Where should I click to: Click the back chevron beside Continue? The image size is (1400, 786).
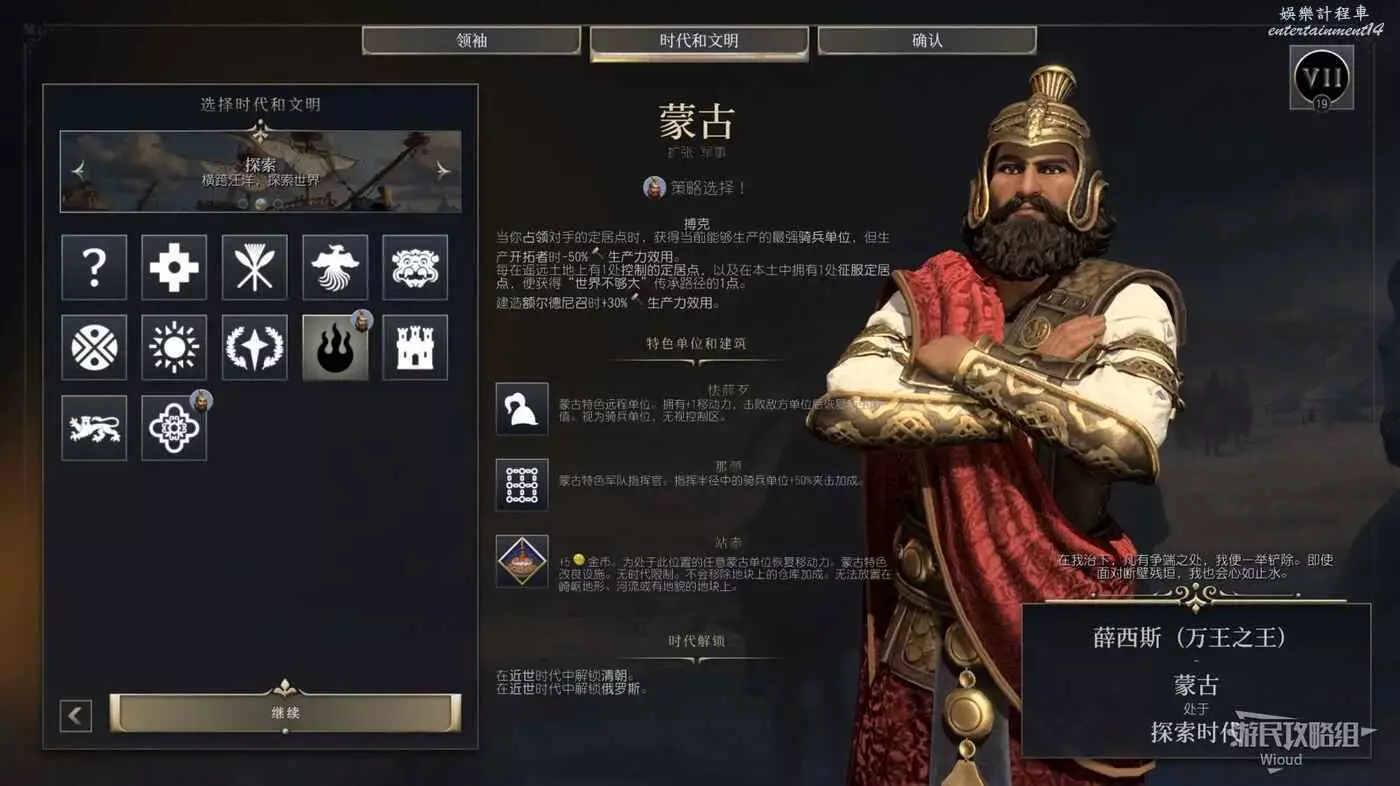pyautogui.click(x=76, y=715)
